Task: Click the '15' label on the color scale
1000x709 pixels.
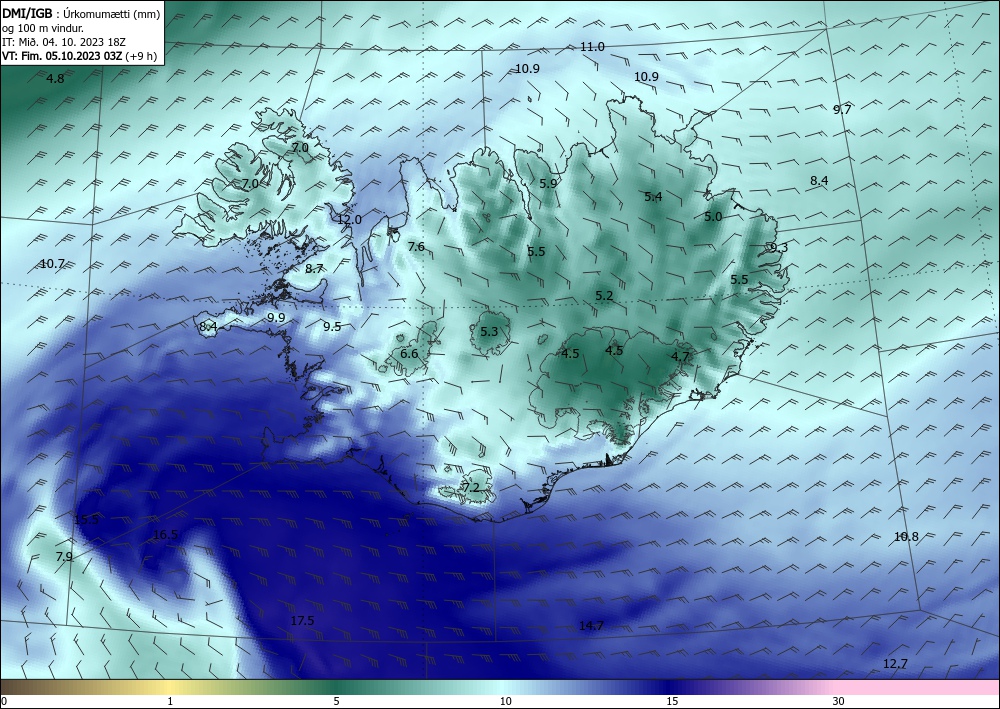Action: pyautogui.click(x=672, y=702)
